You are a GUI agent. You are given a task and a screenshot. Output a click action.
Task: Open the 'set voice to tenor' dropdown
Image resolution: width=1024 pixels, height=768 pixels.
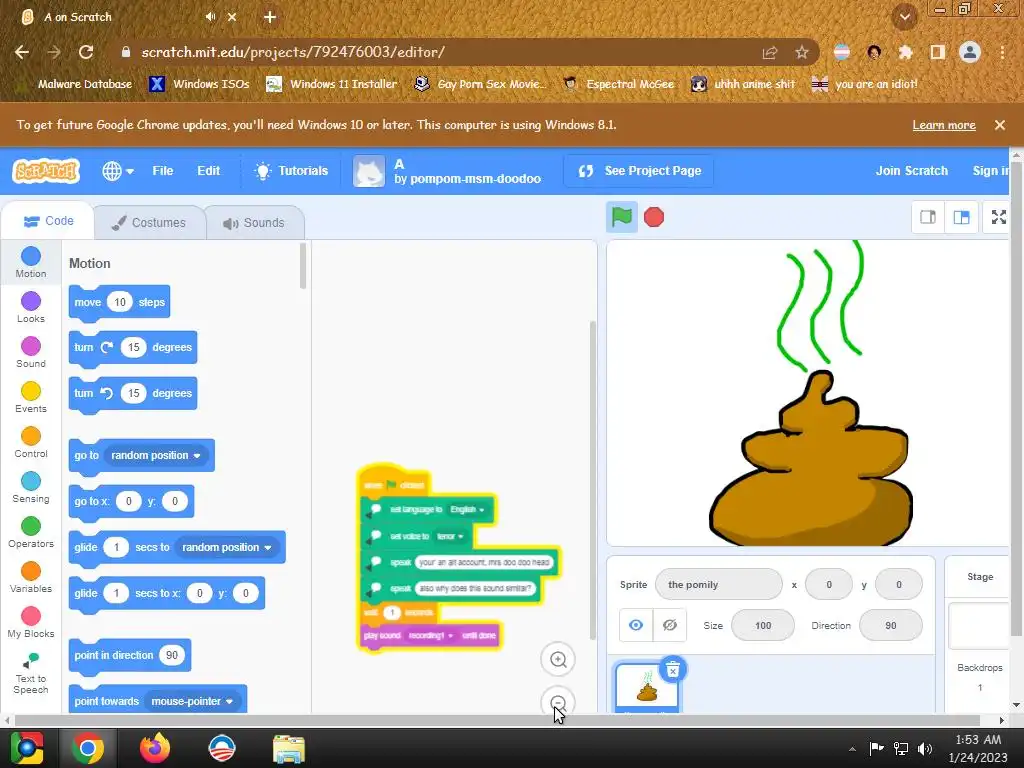450,536
